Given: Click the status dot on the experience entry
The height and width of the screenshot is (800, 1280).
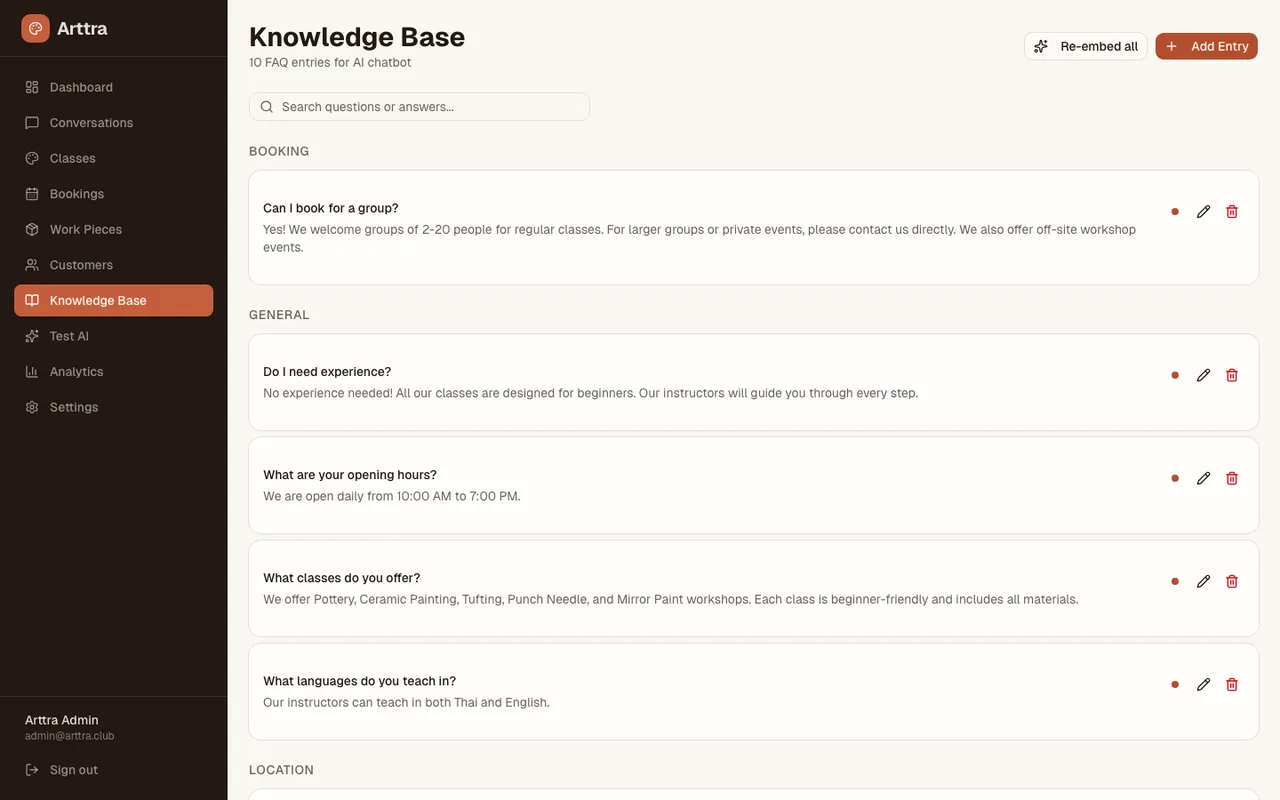Looking at the screenshot, I should click(1175, 375).
